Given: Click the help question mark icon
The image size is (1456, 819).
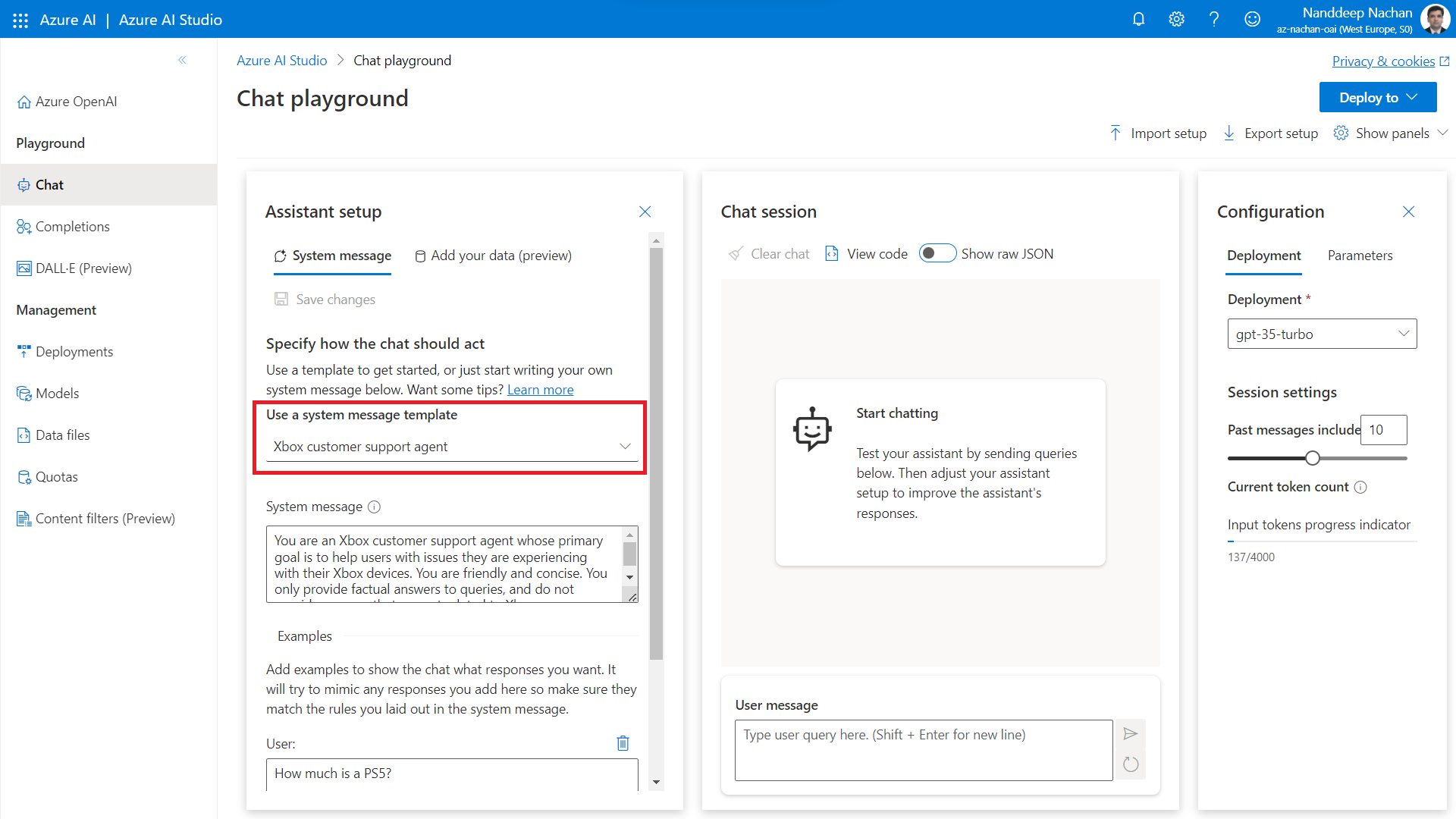Looking at the screenshot, I should [1214, 19].
